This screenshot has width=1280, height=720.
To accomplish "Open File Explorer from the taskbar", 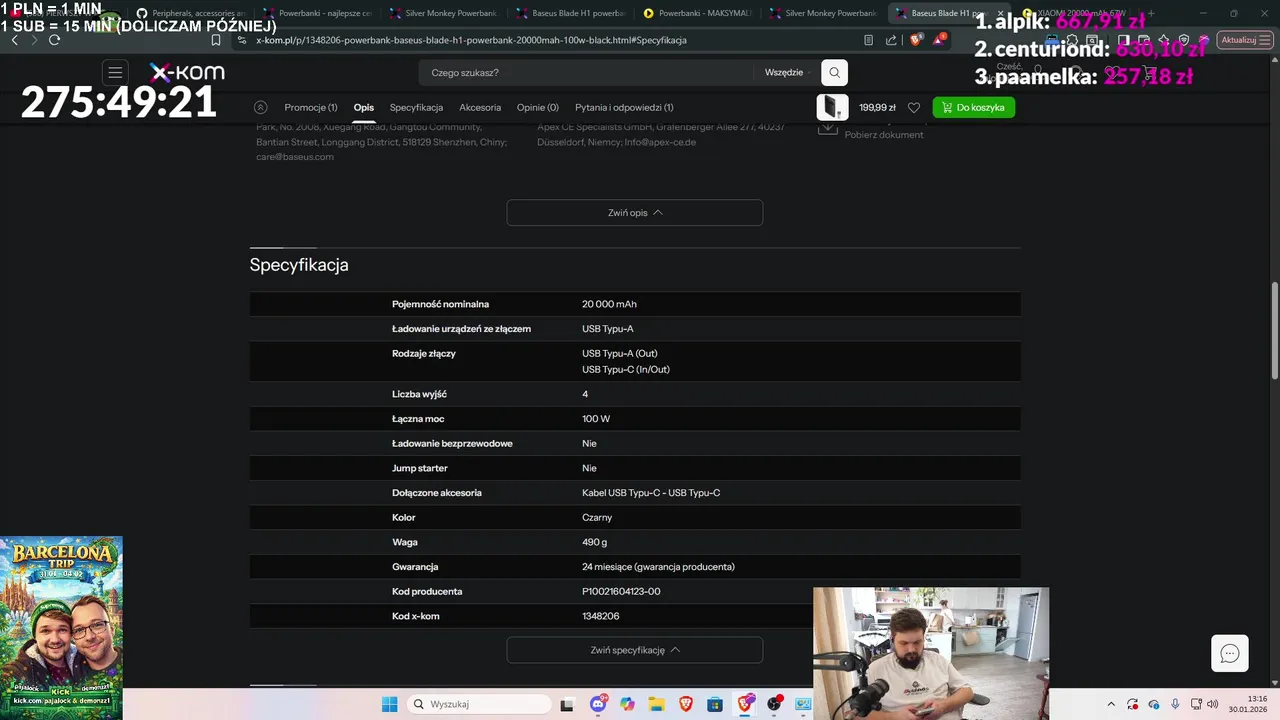I will [656, 704].
